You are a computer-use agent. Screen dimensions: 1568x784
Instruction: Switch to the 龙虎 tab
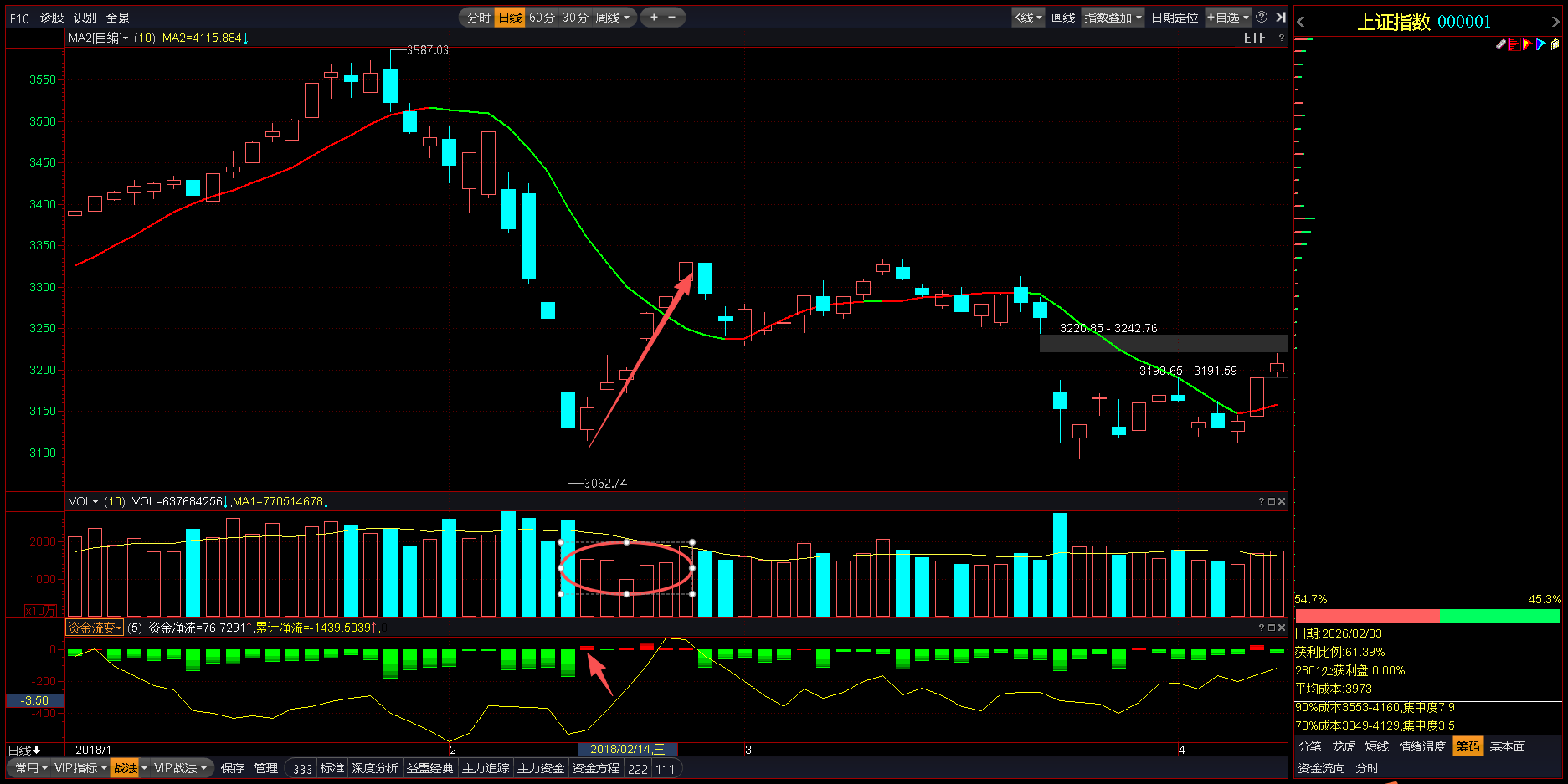tap(1344, 746)
